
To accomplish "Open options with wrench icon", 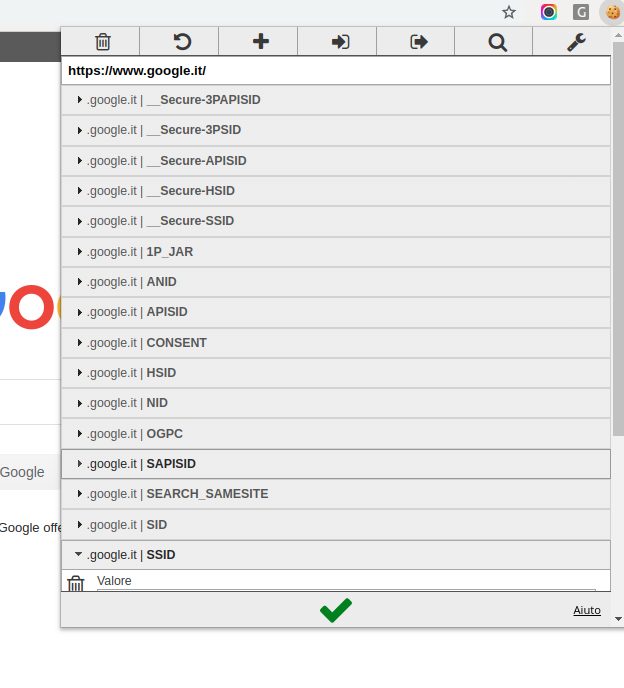I will (x=576, y=42).
